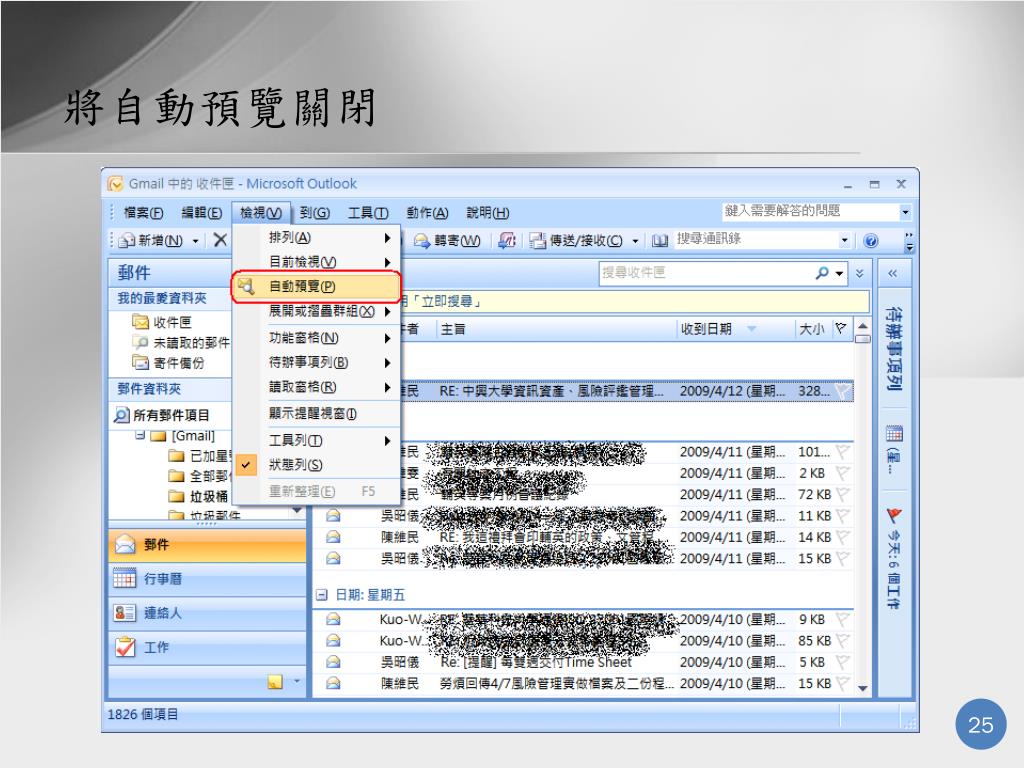The image size is (1024, 768).
Task: Expand the 工具列(T) submenu
Action: (x=316, y=441)
